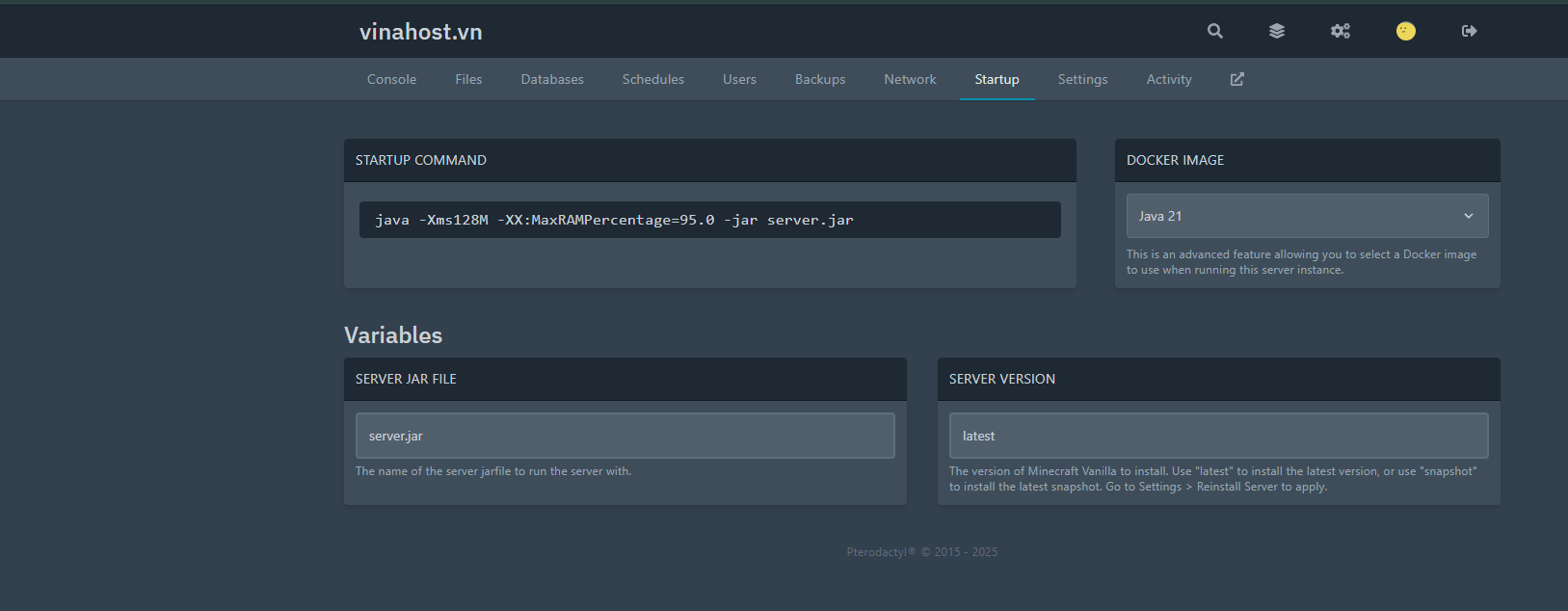Switch to the Backups tab
Image resolution: width=1568 pixels, height=611 pixels.
(x=819, y=79)
